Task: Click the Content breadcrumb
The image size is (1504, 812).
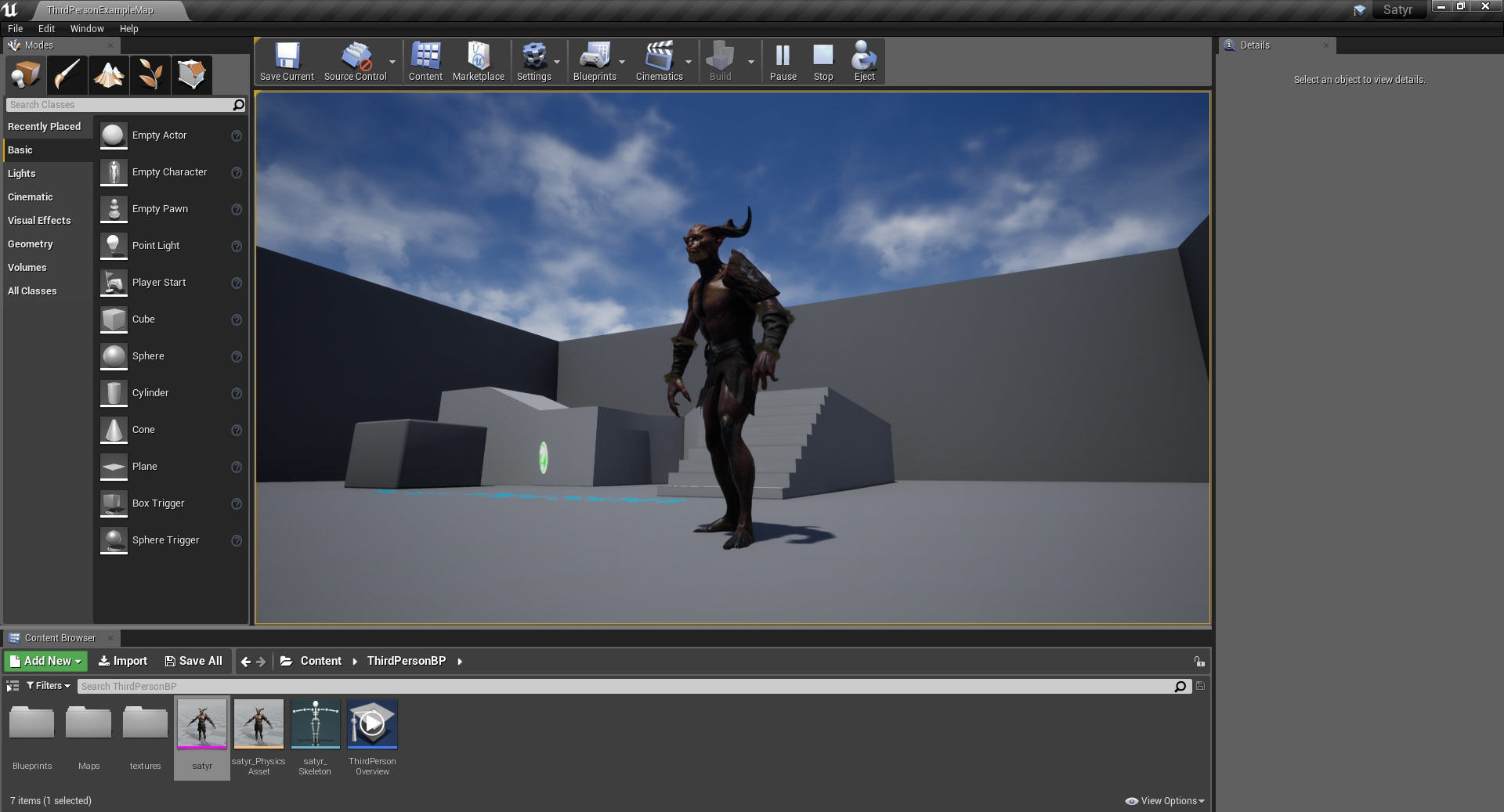Action: (321, 662)
